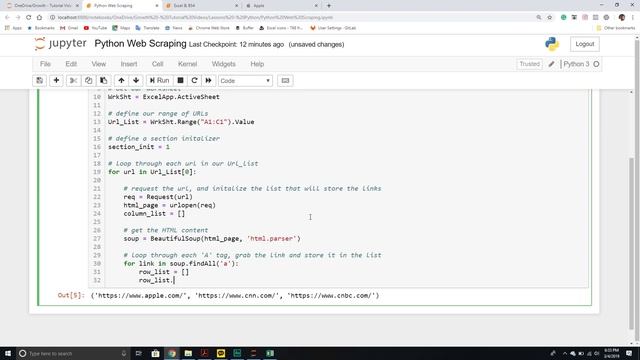Insert a cell below with plus icon
The image size is (640, 360).
pyautogui.click(x=56, y=80)
